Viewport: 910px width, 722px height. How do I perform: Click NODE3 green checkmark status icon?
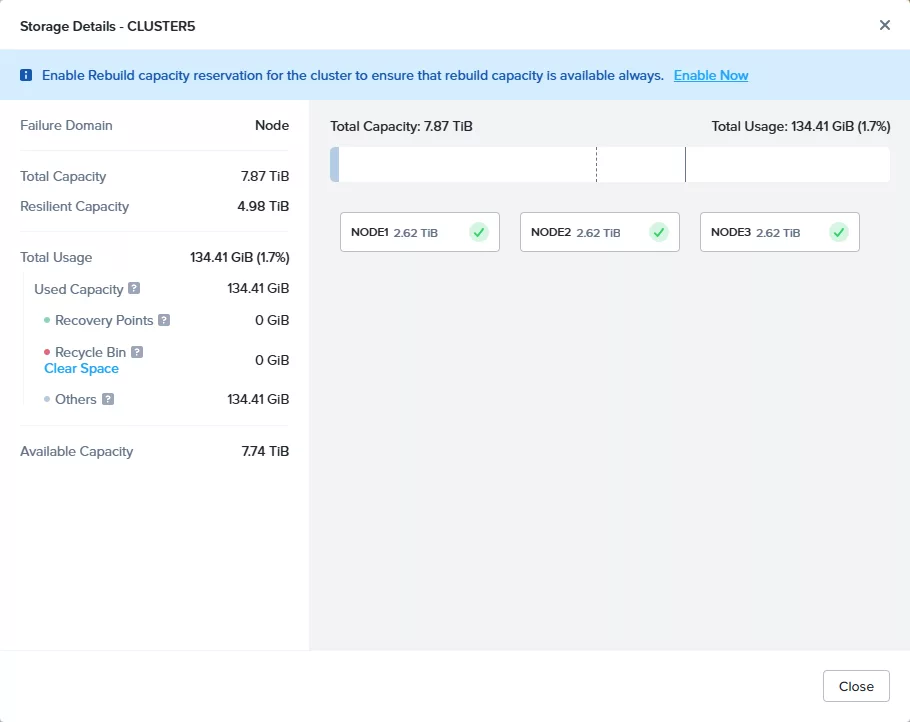[x=839, y=232]
